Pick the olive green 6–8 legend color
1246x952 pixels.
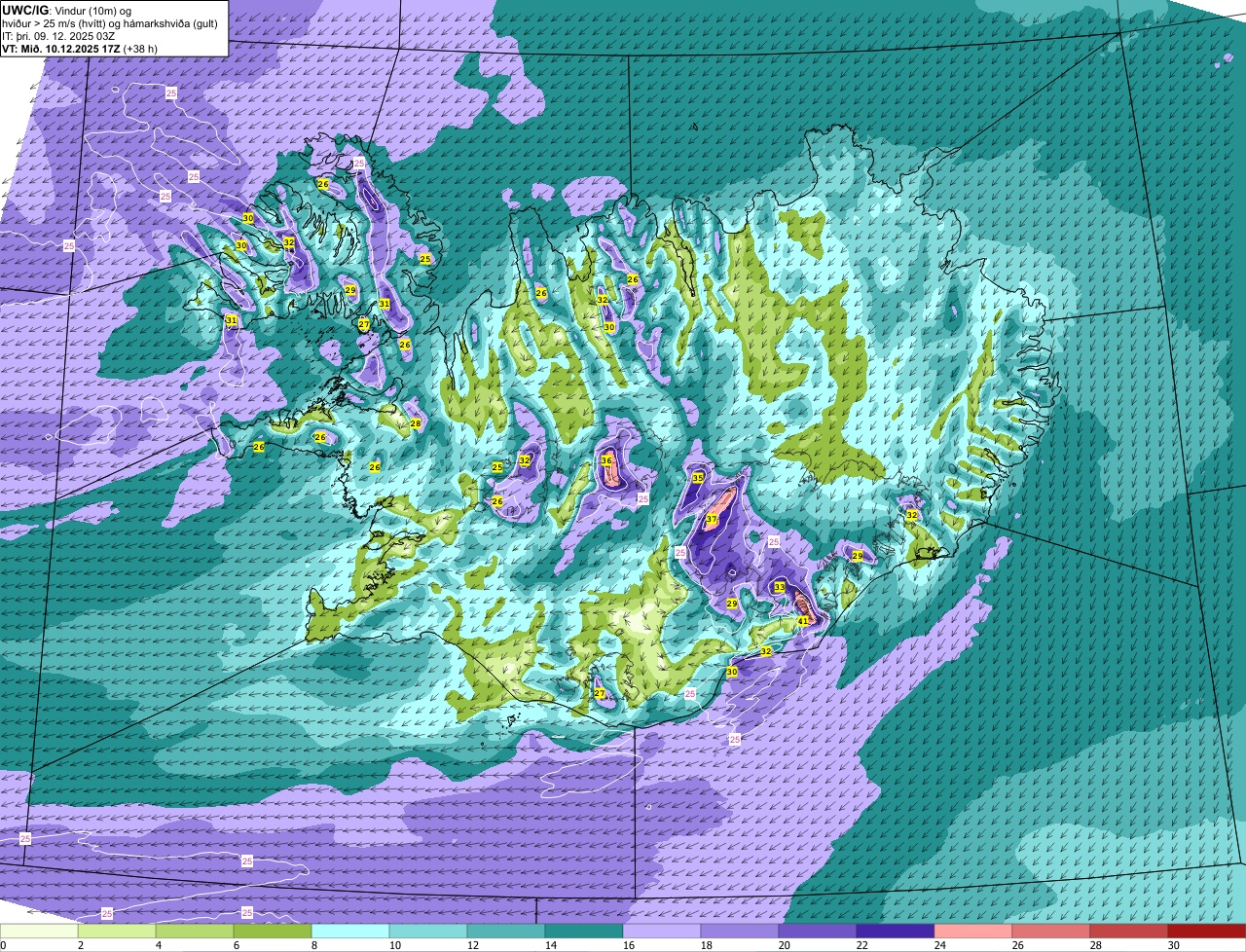coord(273,932)
